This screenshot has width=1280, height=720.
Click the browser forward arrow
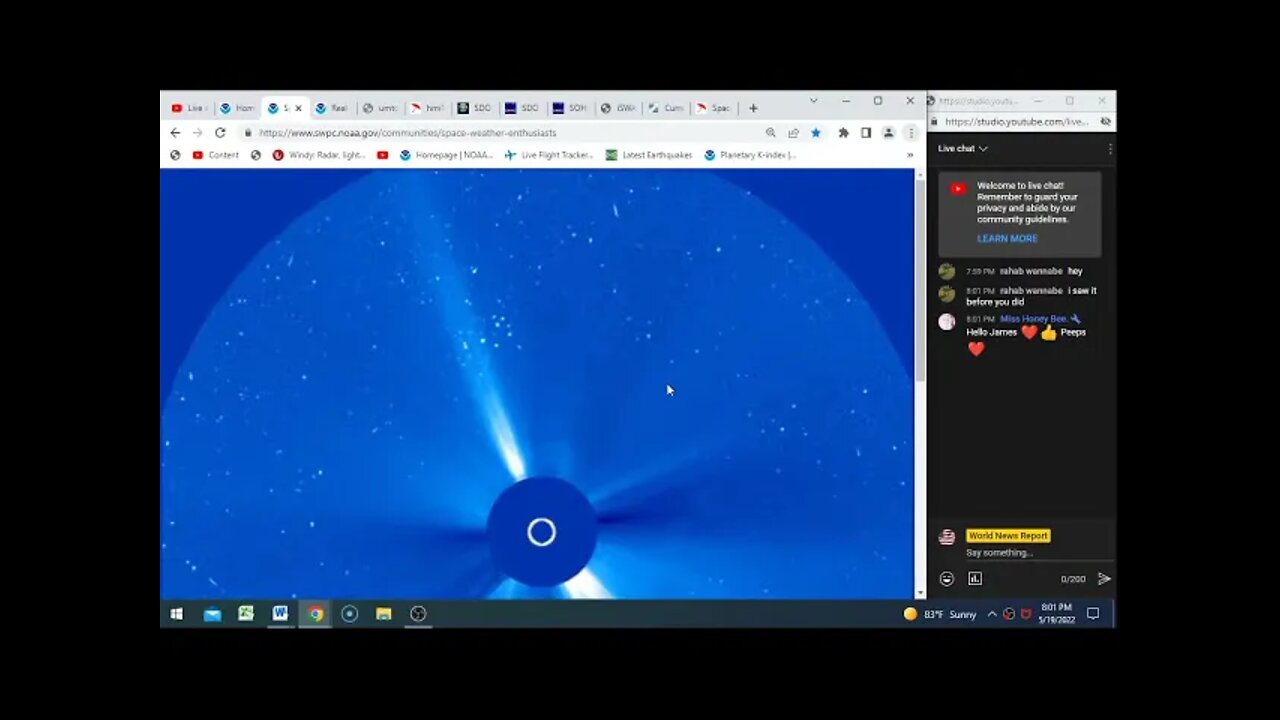198,132
